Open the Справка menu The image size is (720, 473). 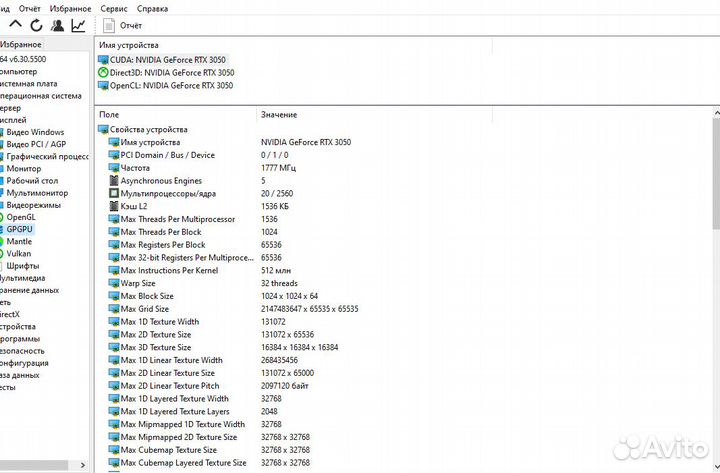pyautogui.click(x=152, y=9)
